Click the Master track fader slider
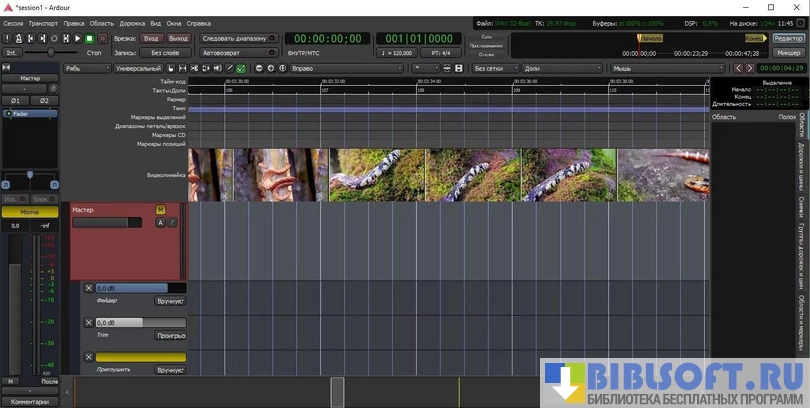This screenshot has width=810, height=408. (106, 223)
